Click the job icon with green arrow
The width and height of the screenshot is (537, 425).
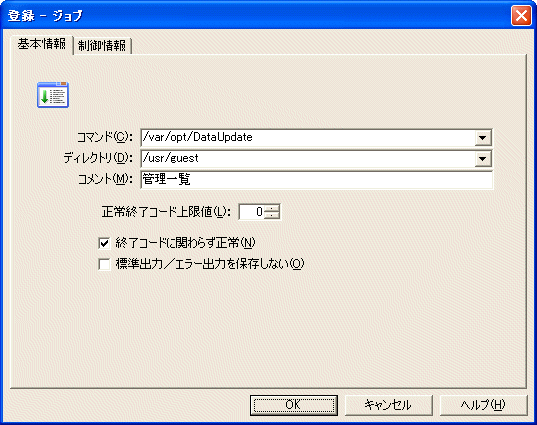pos(53,95)
